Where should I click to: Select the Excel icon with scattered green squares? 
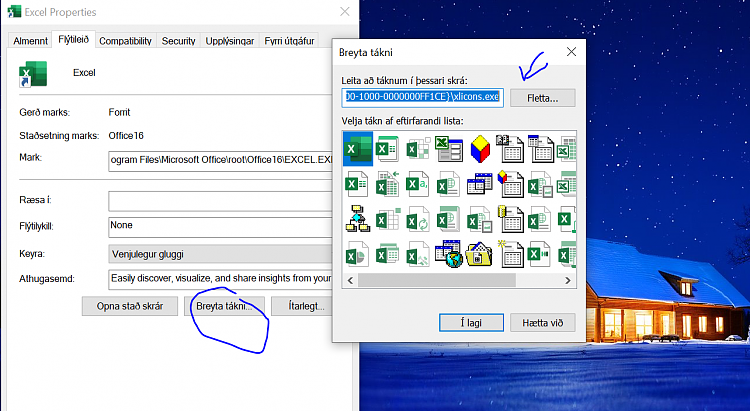coord(418,148)
